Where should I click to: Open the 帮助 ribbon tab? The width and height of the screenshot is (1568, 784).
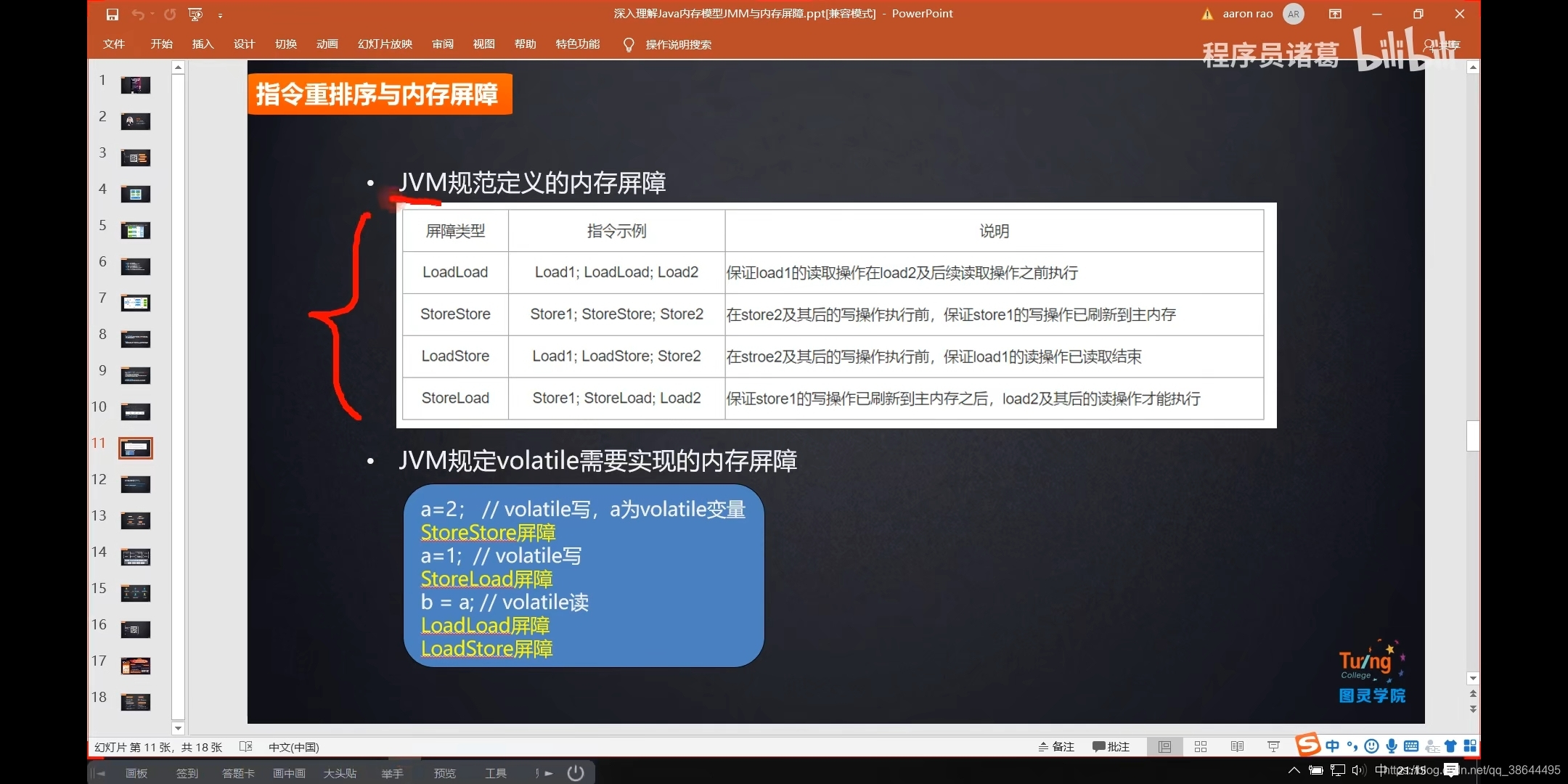tap(525, 44)
